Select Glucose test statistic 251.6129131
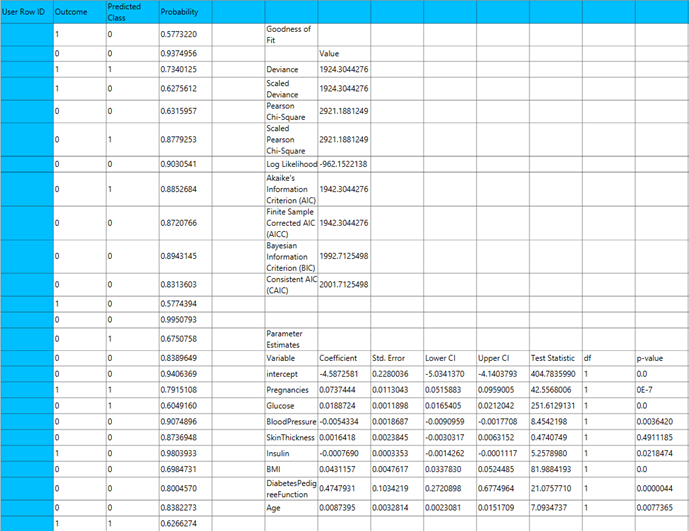 click(555, 406)
